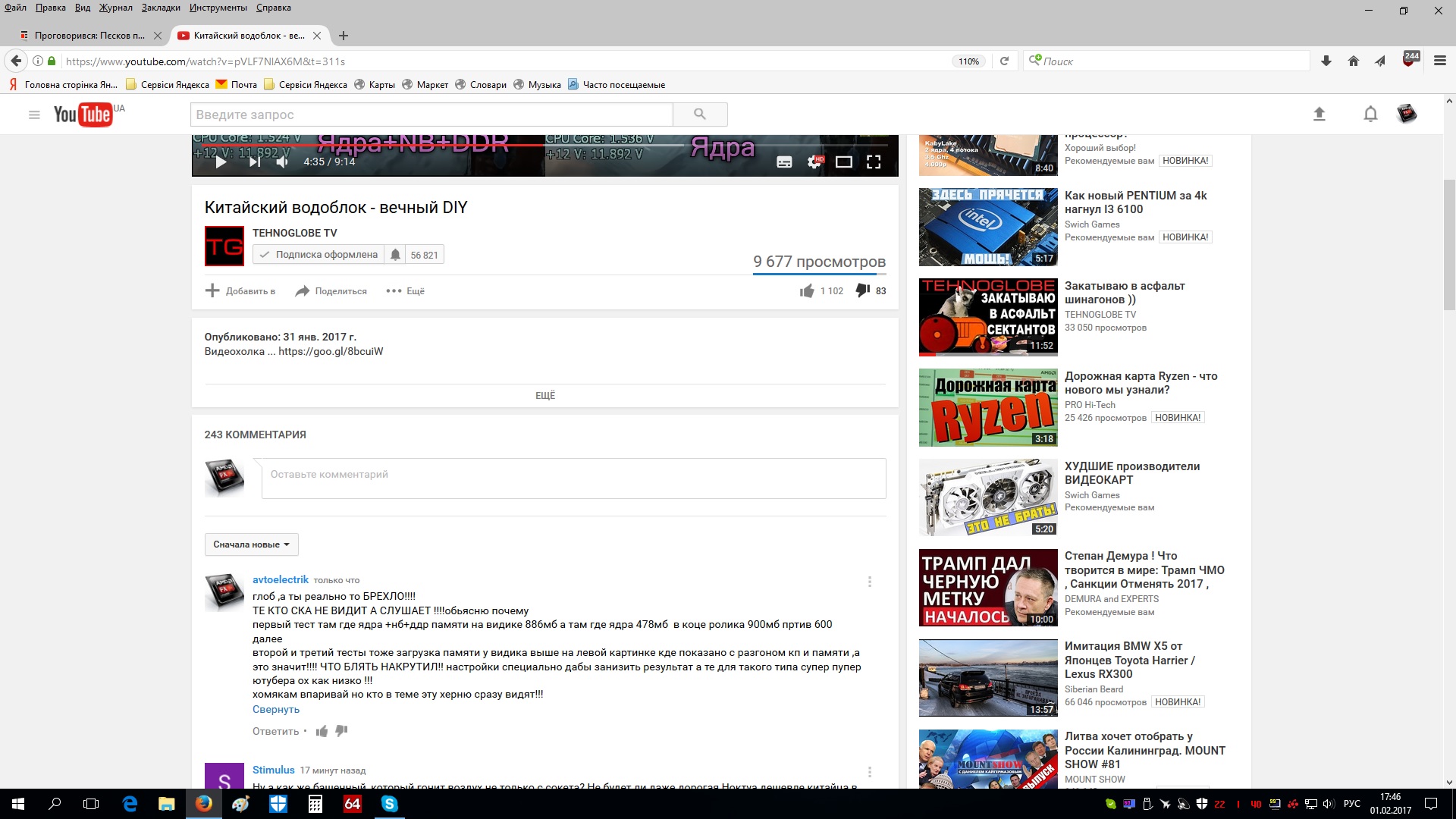The width and height of the screenshot is (1456, 819).
Task: Toggle channel notification bell next to subscription
Action: point(395,255)
